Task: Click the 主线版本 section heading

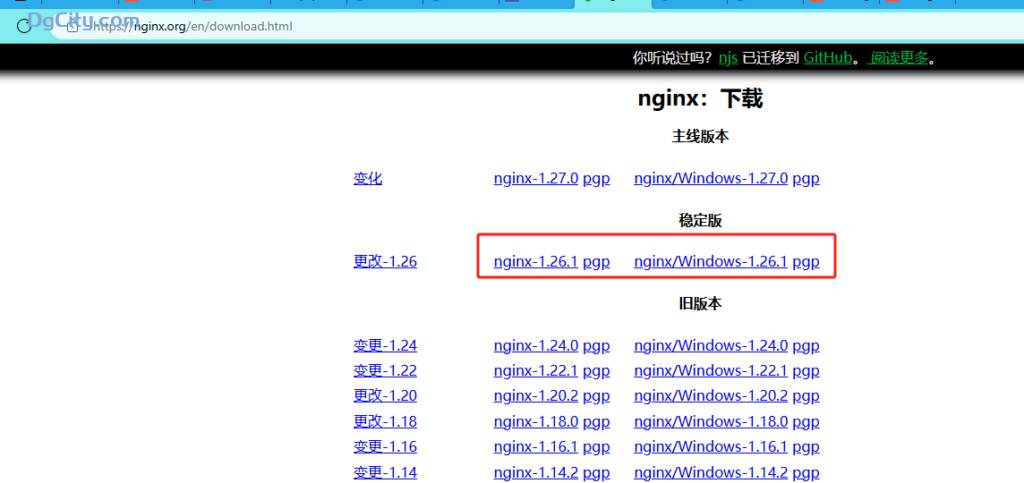Action: coord(700,136)
